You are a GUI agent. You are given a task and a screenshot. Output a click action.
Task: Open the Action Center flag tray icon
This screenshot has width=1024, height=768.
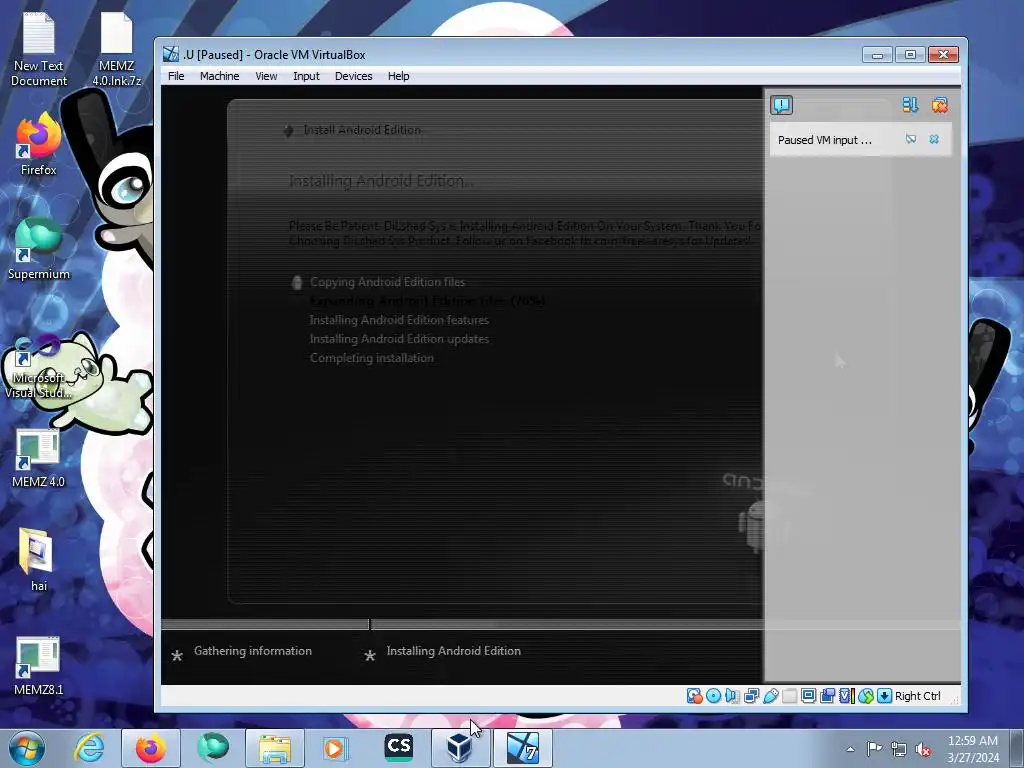874,749
